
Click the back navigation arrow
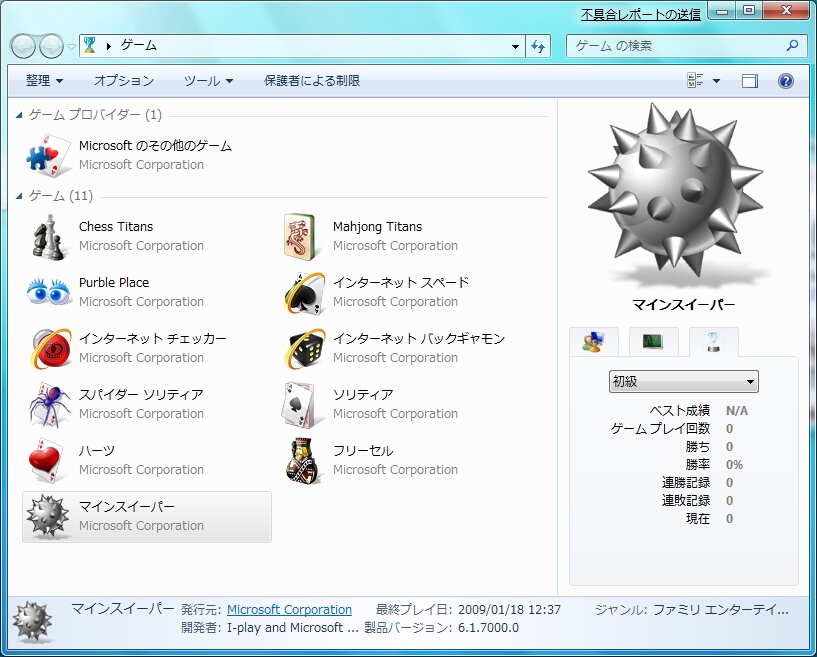coord(23,46)
